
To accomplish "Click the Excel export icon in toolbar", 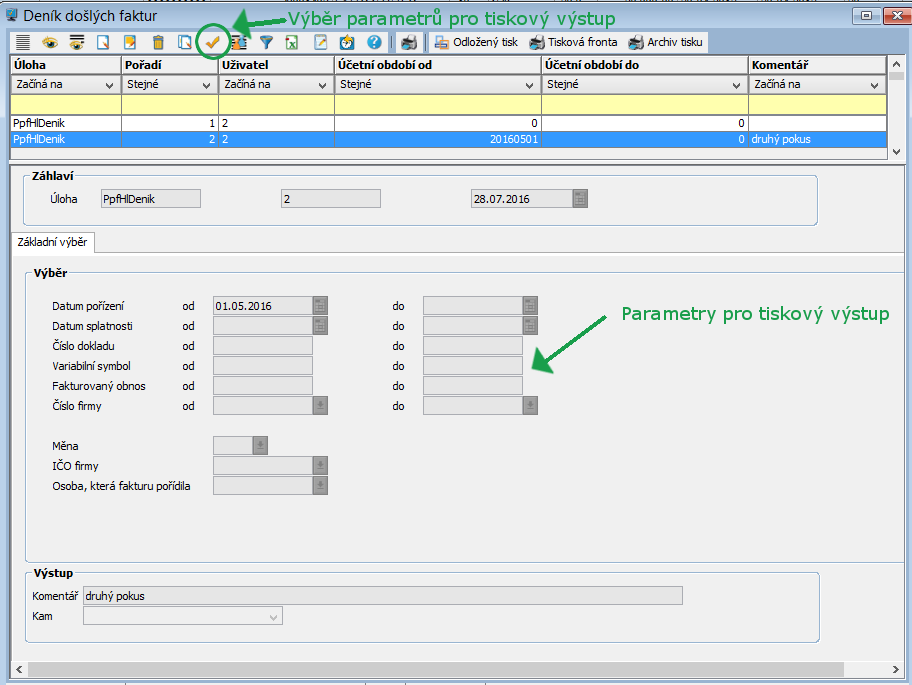I will (293, 42).
